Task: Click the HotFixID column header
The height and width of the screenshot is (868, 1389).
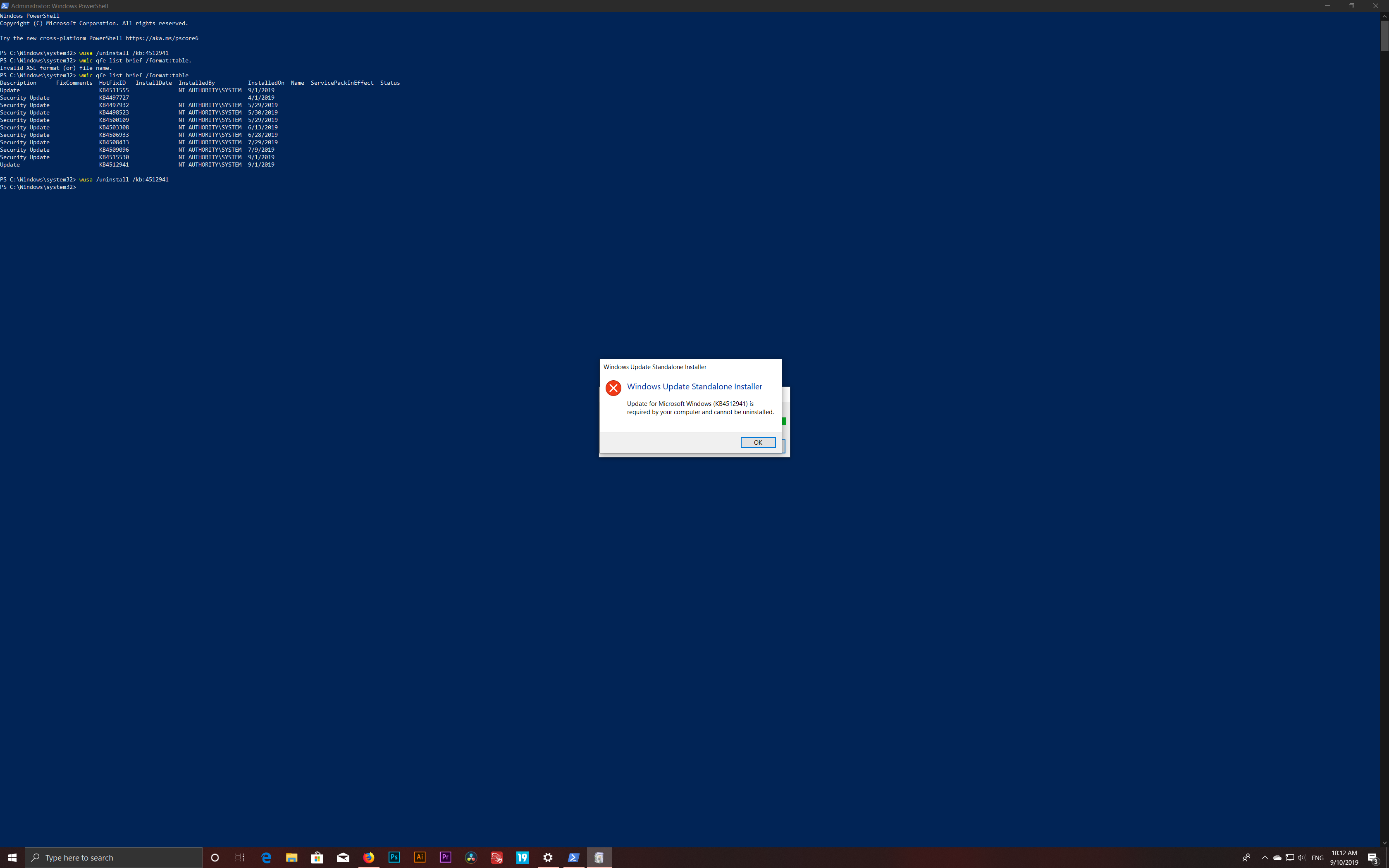Action: click(x=112, y=83)
